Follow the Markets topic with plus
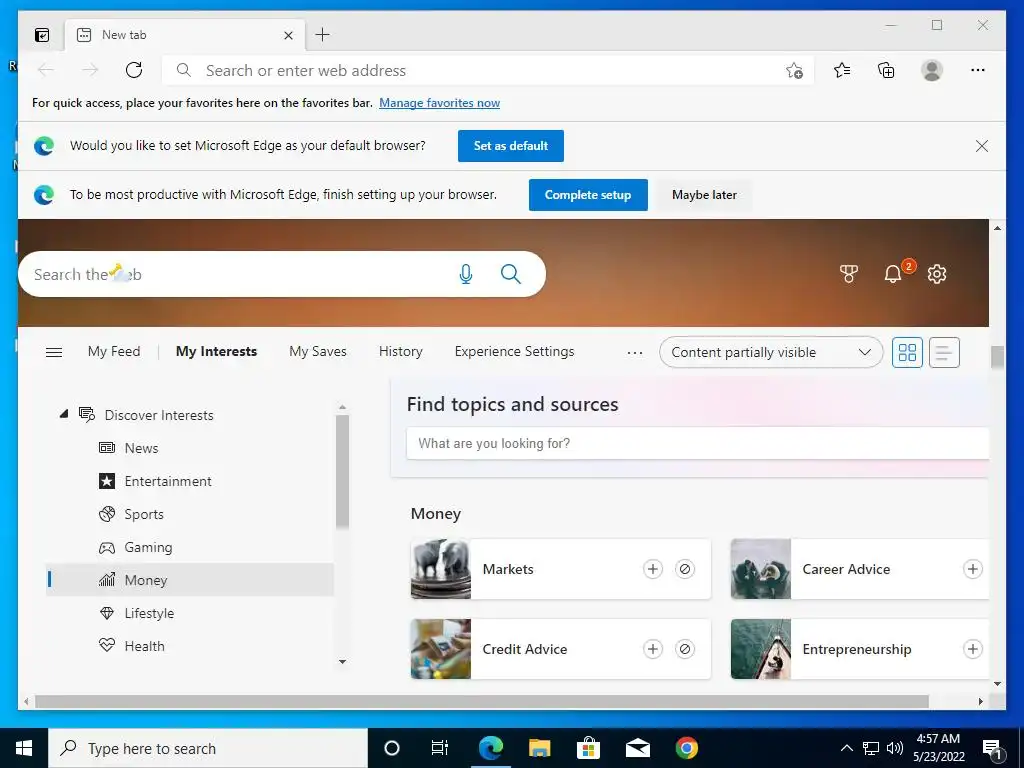 [x=652, y=569]
